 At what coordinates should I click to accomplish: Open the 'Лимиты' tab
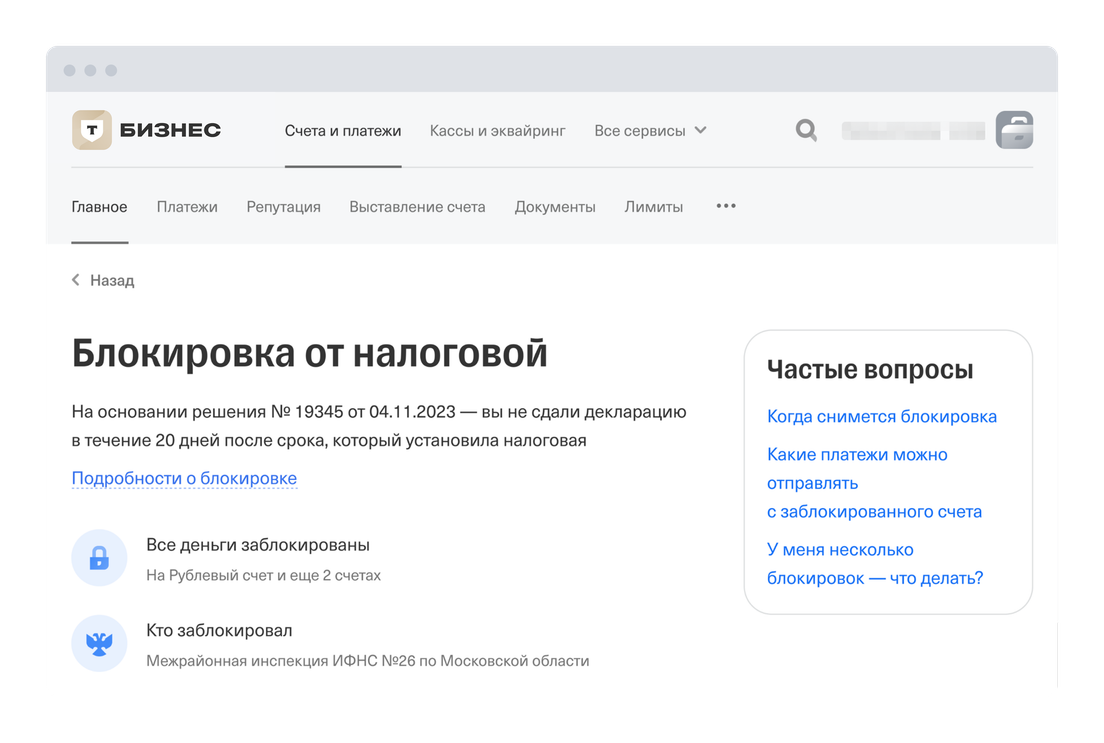[654, 207]
